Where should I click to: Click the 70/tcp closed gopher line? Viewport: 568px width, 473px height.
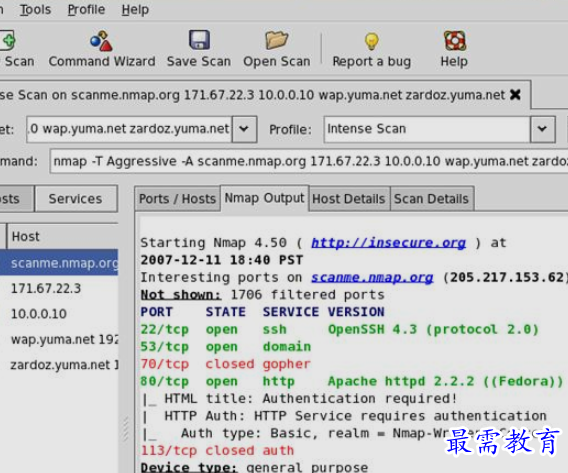(226, 364)
